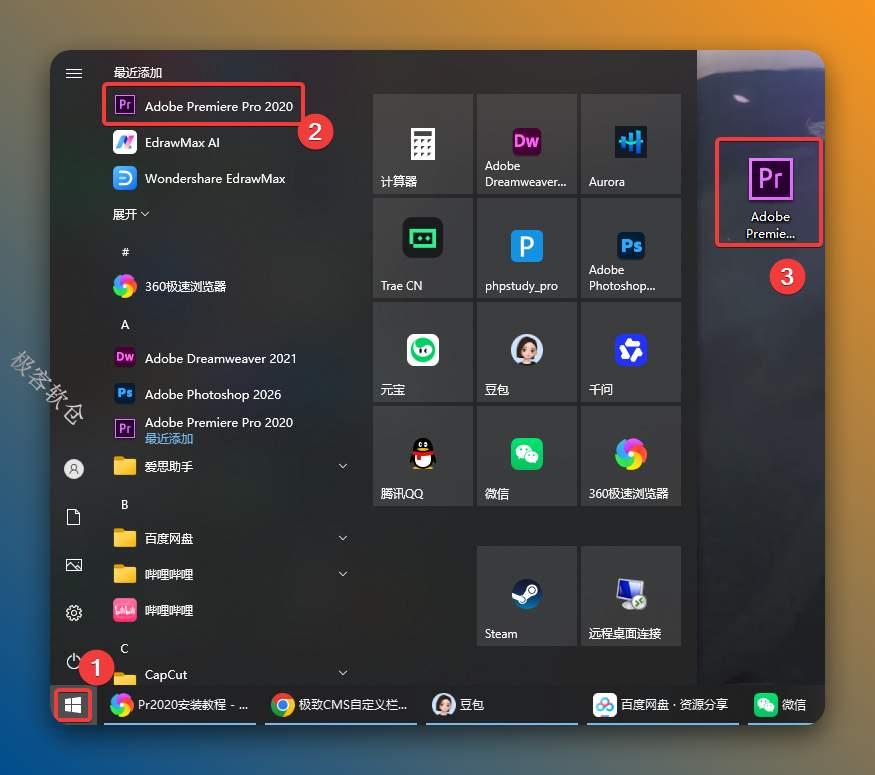Open the pink 哔哩哔哩 app entry
The height and width of the screenshot is (775, 875).
pyautogui.click(x=230, y=610)
